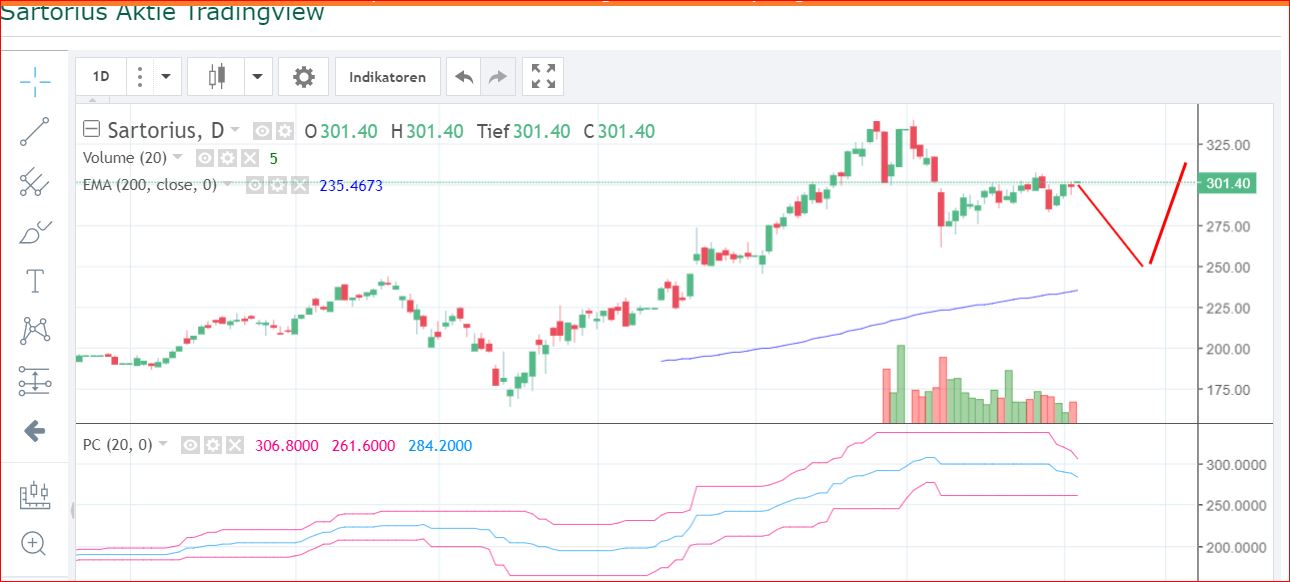Screen dimensions: 1290x582
Task: Open the Indikatoren menu
Action: [387, 77]
